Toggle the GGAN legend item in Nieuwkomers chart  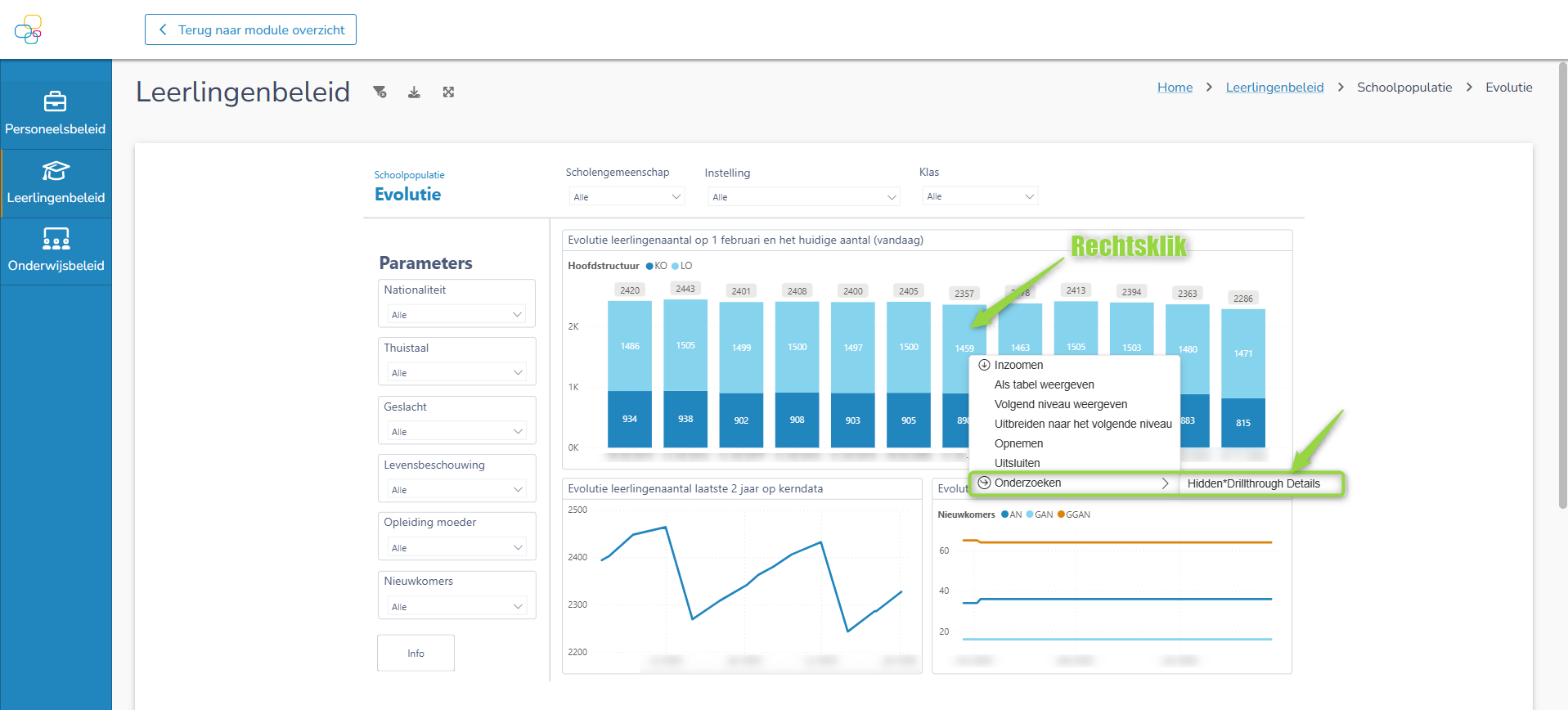pos(1073,515)
